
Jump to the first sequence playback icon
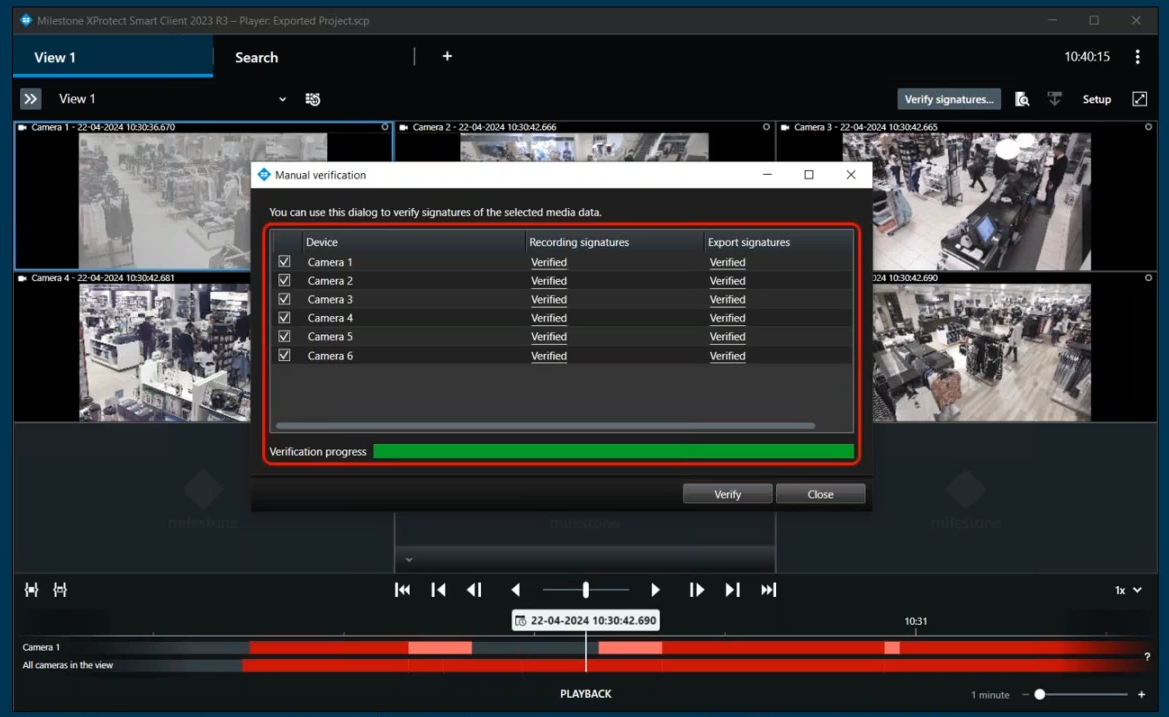[x=403, y=590]
